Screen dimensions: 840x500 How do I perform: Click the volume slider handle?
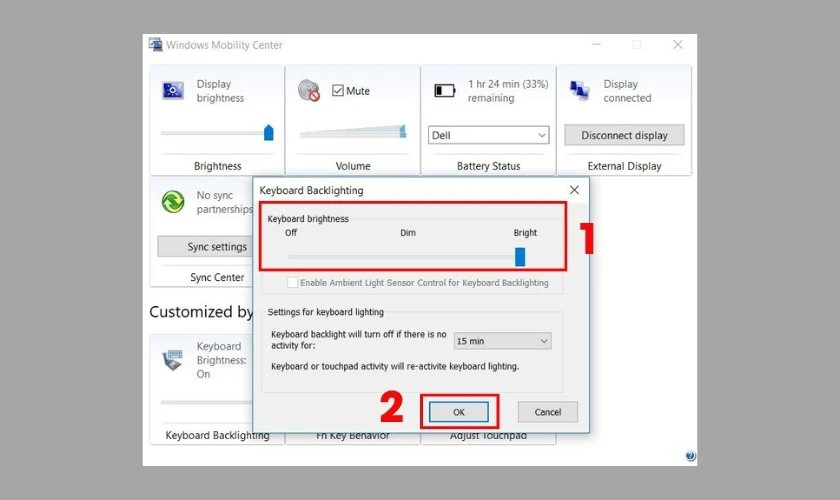(x=403, y=131)
